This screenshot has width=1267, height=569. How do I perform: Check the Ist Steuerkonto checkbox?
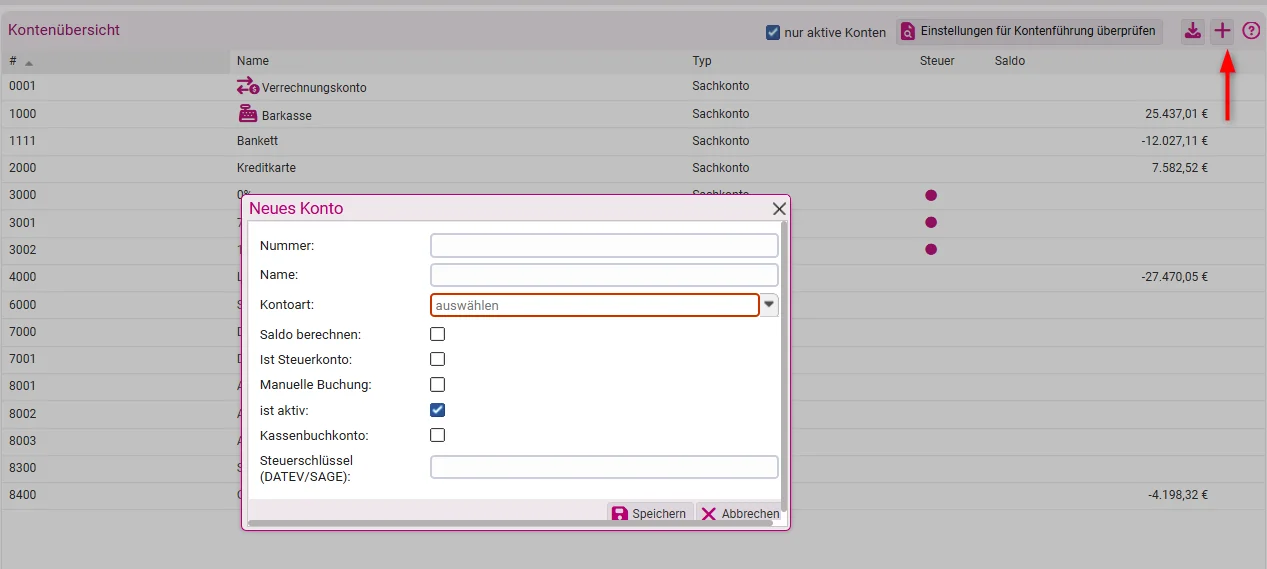[x=437, y=359]
